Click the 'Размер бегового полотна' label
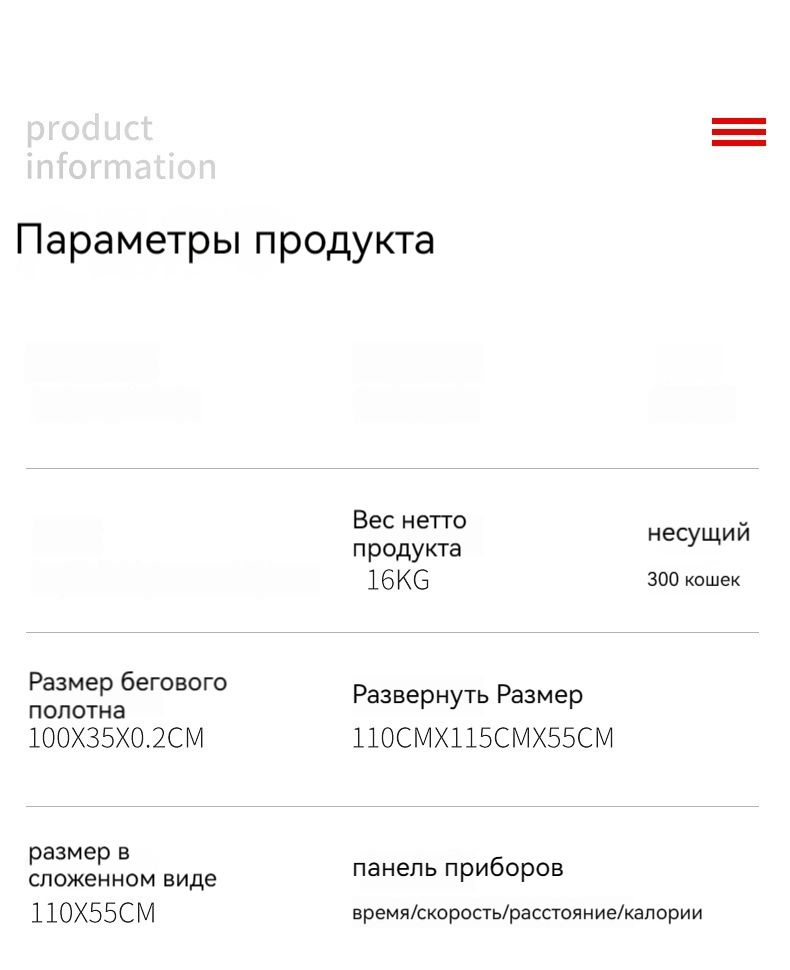Viewport: 790px width, 970px height. 127,696
